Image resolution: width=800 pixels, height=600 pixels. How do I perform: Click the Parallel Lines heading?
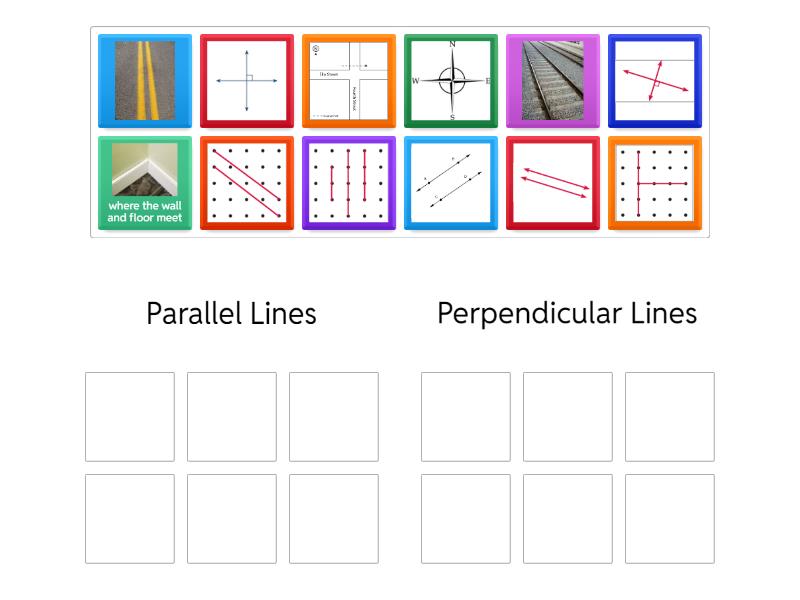pyautogui.click(x=231, y=314)
